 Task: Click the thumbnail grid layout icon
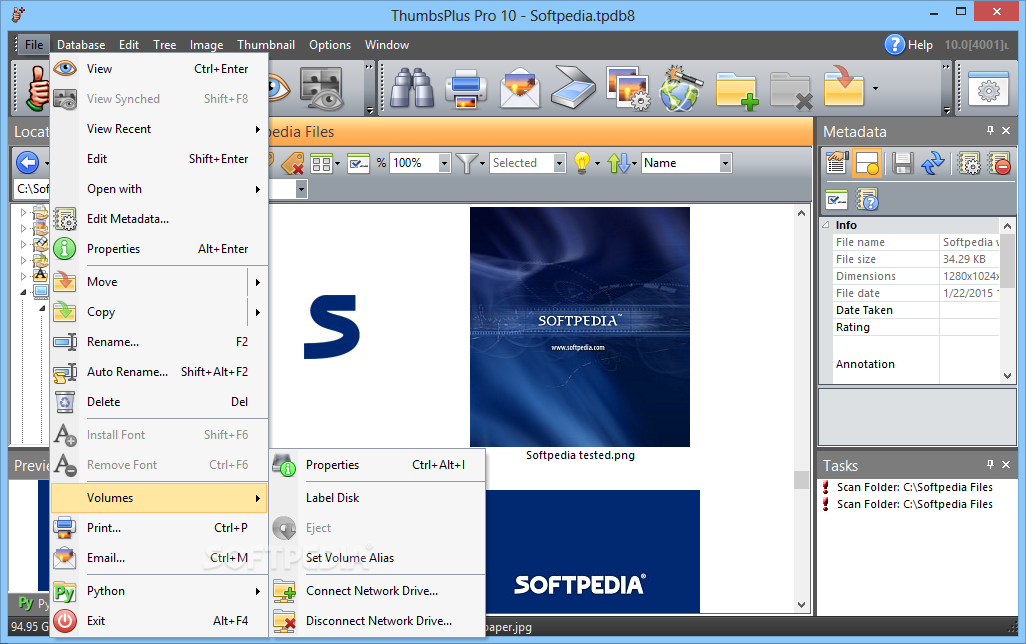pyautogui.click(x=321, y=163)
